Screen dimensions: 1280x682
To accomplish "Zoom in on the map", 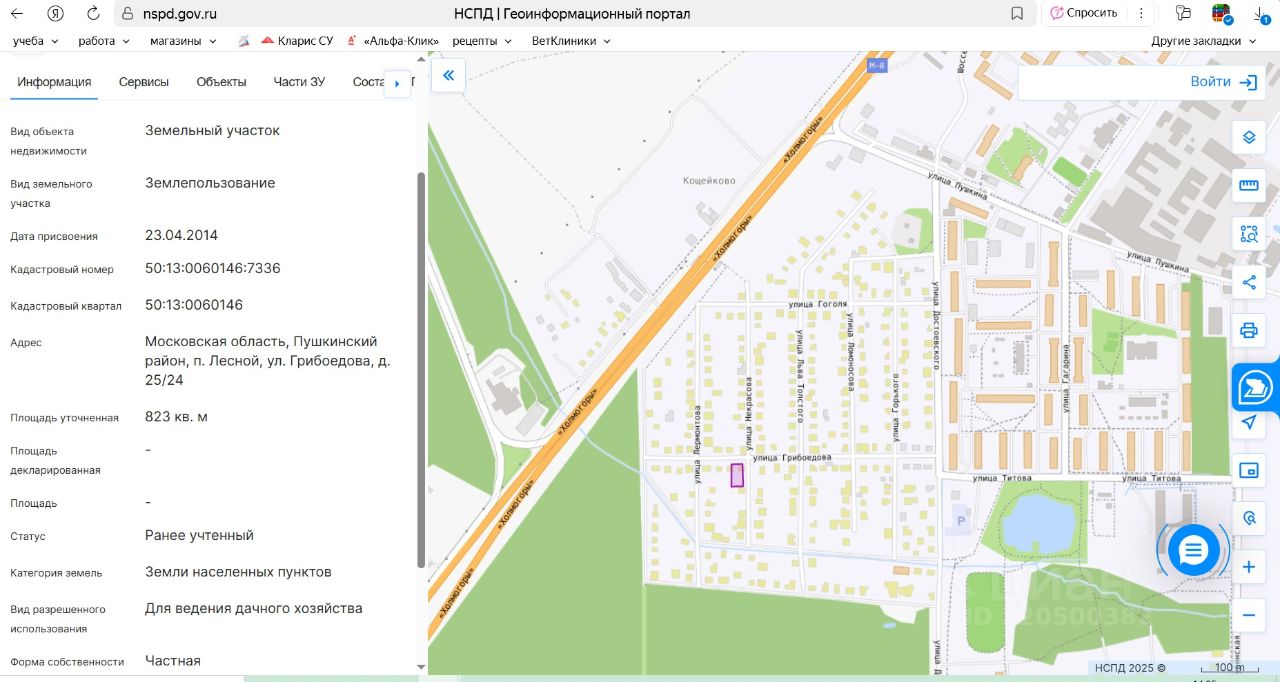I will 1248,567.
